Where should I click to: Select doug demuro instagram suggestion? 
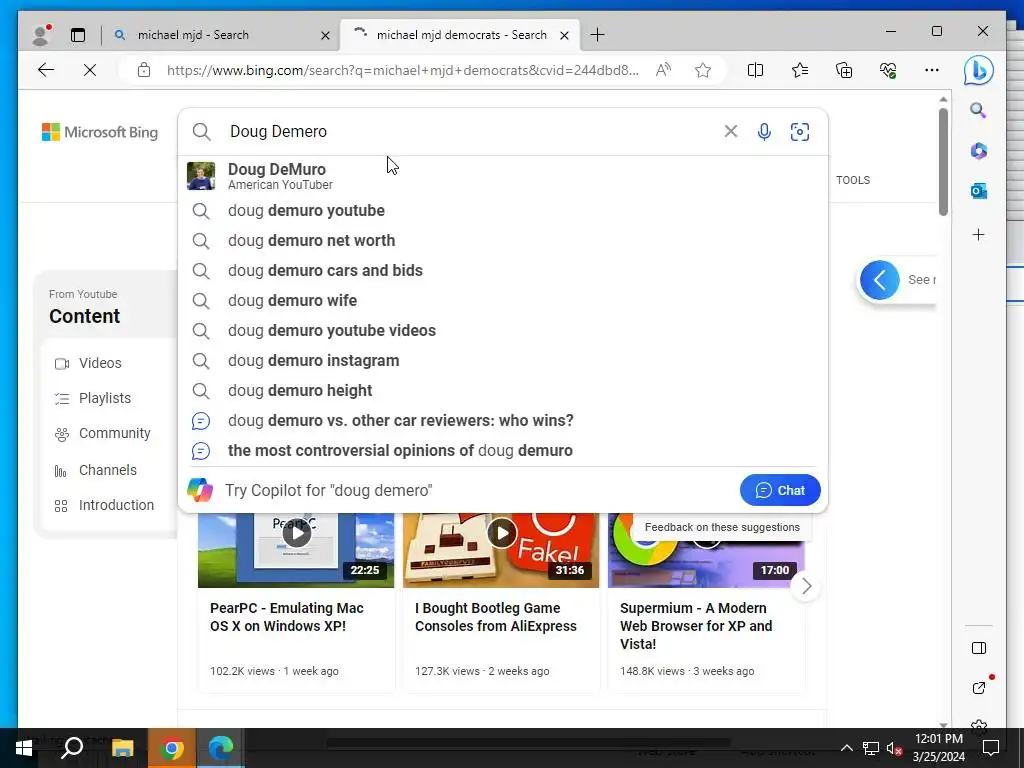click(503, 360)
